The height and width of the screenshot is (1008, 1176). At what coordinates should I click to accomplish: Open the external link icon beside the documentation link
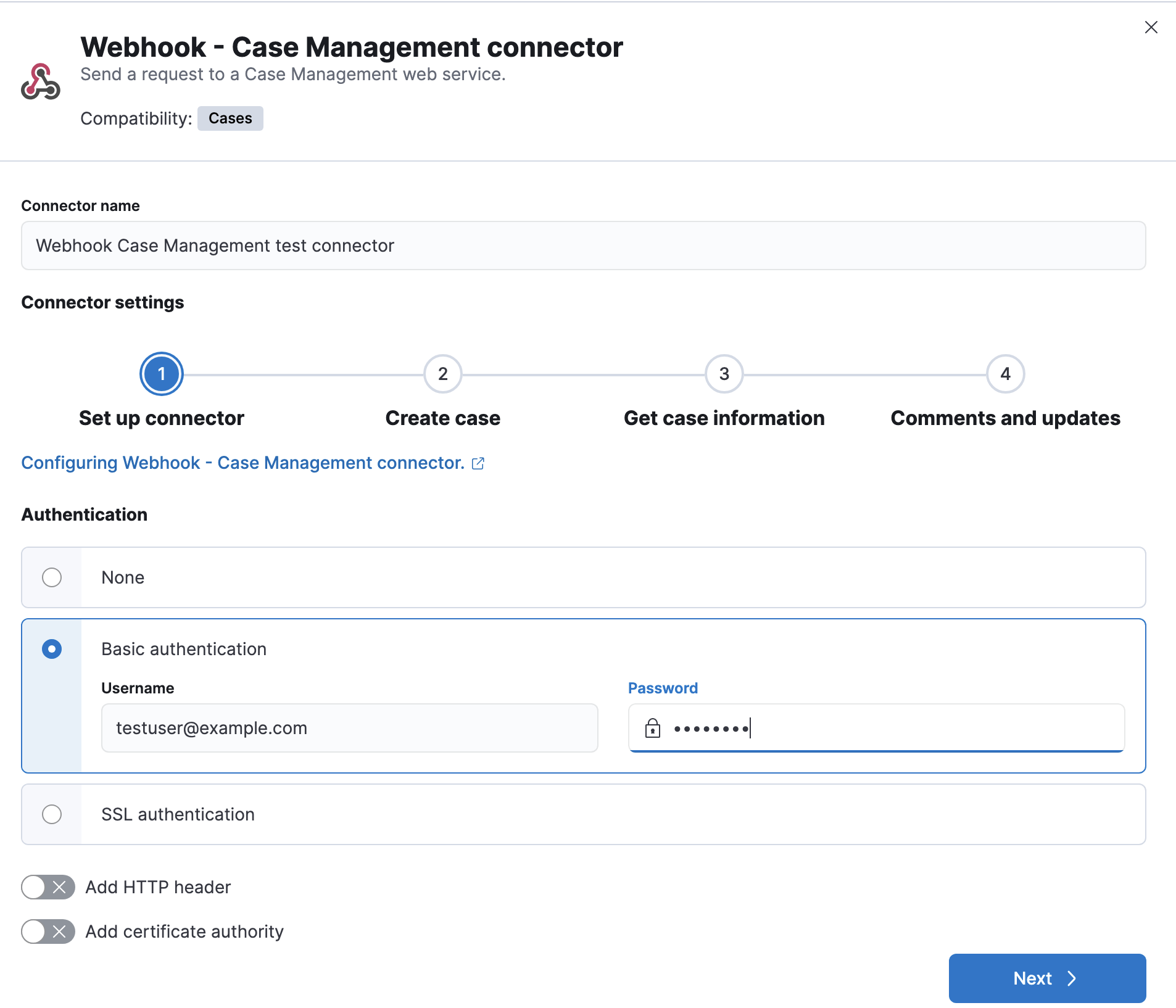[x=479, y=463]
